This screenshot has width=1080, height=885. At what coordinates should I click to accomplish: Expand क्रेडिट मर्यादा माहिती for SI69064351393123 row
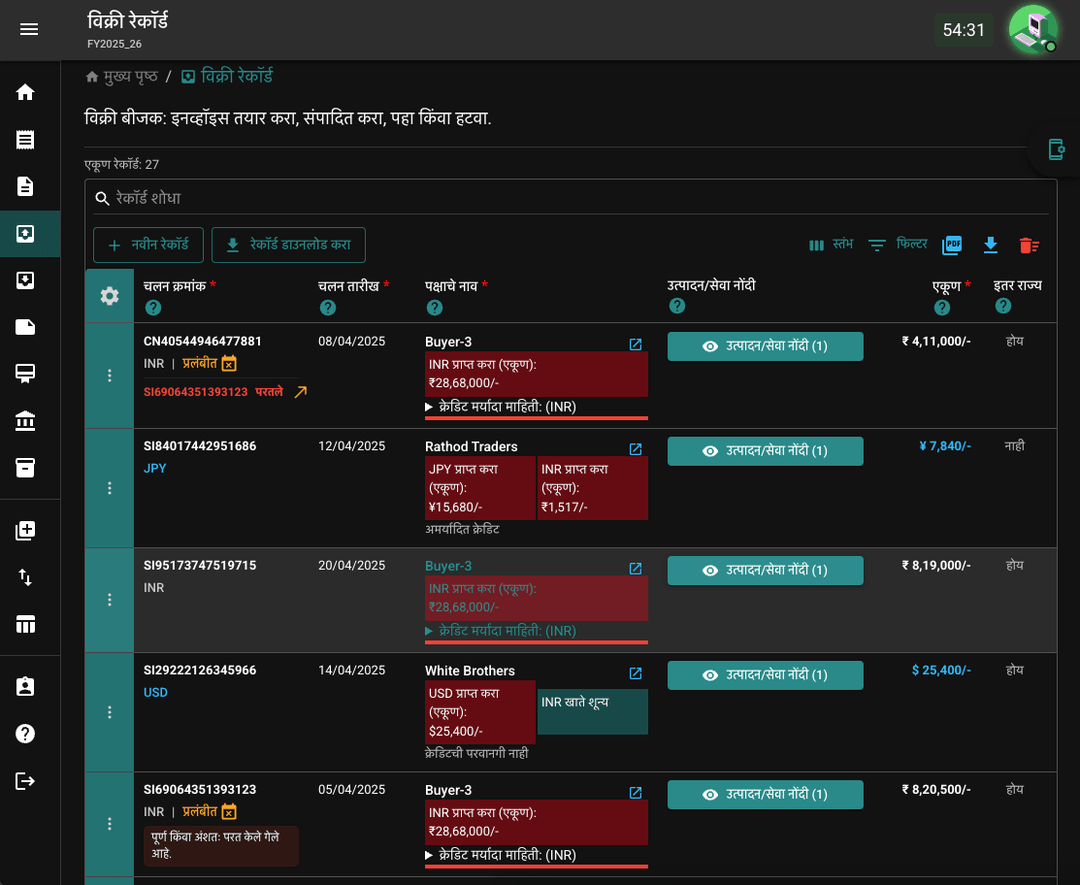click(x=501, y=855)
